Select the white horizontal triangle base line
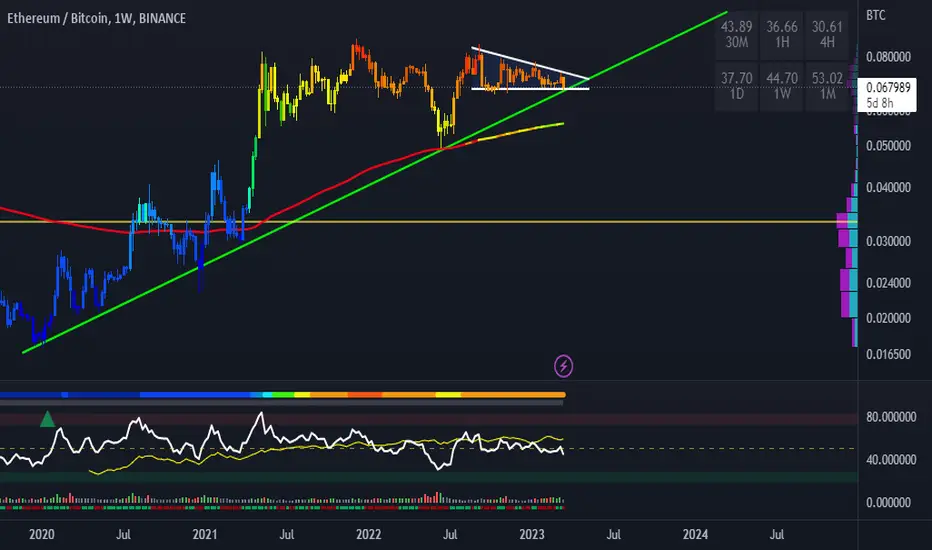 pyautogui.click(x=530, y=89)
